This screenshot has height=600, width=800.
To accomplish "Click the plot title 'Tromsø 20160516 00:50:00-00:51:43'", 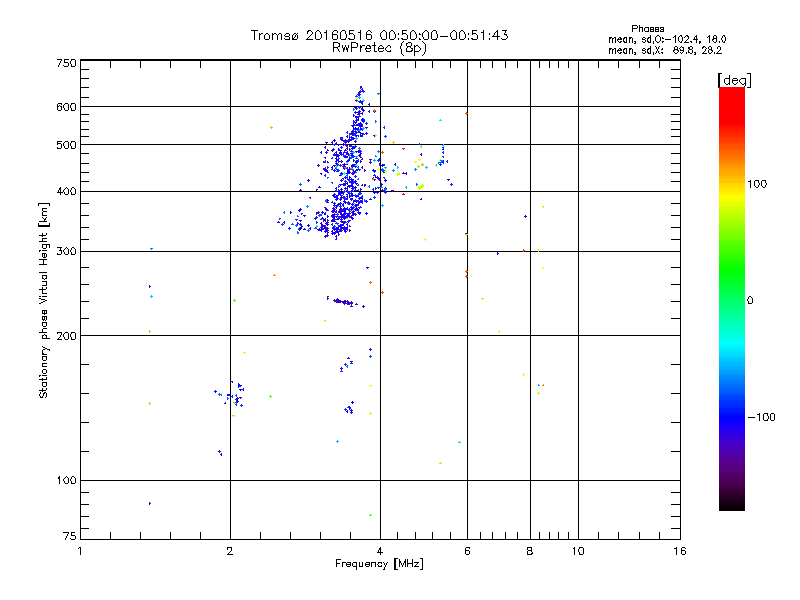I will [379, 35].
